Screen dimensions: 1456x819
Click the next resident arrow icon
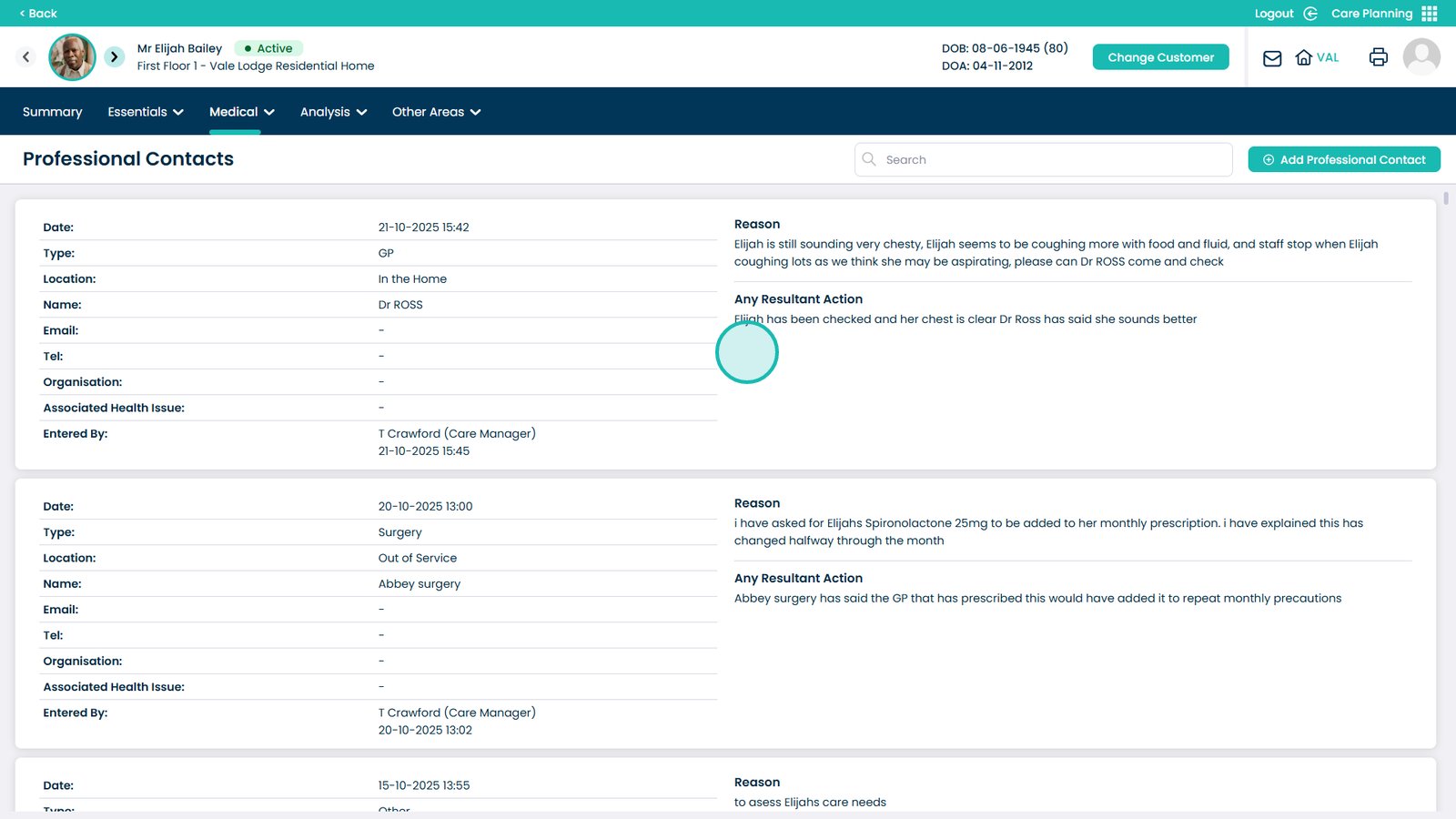114,57
